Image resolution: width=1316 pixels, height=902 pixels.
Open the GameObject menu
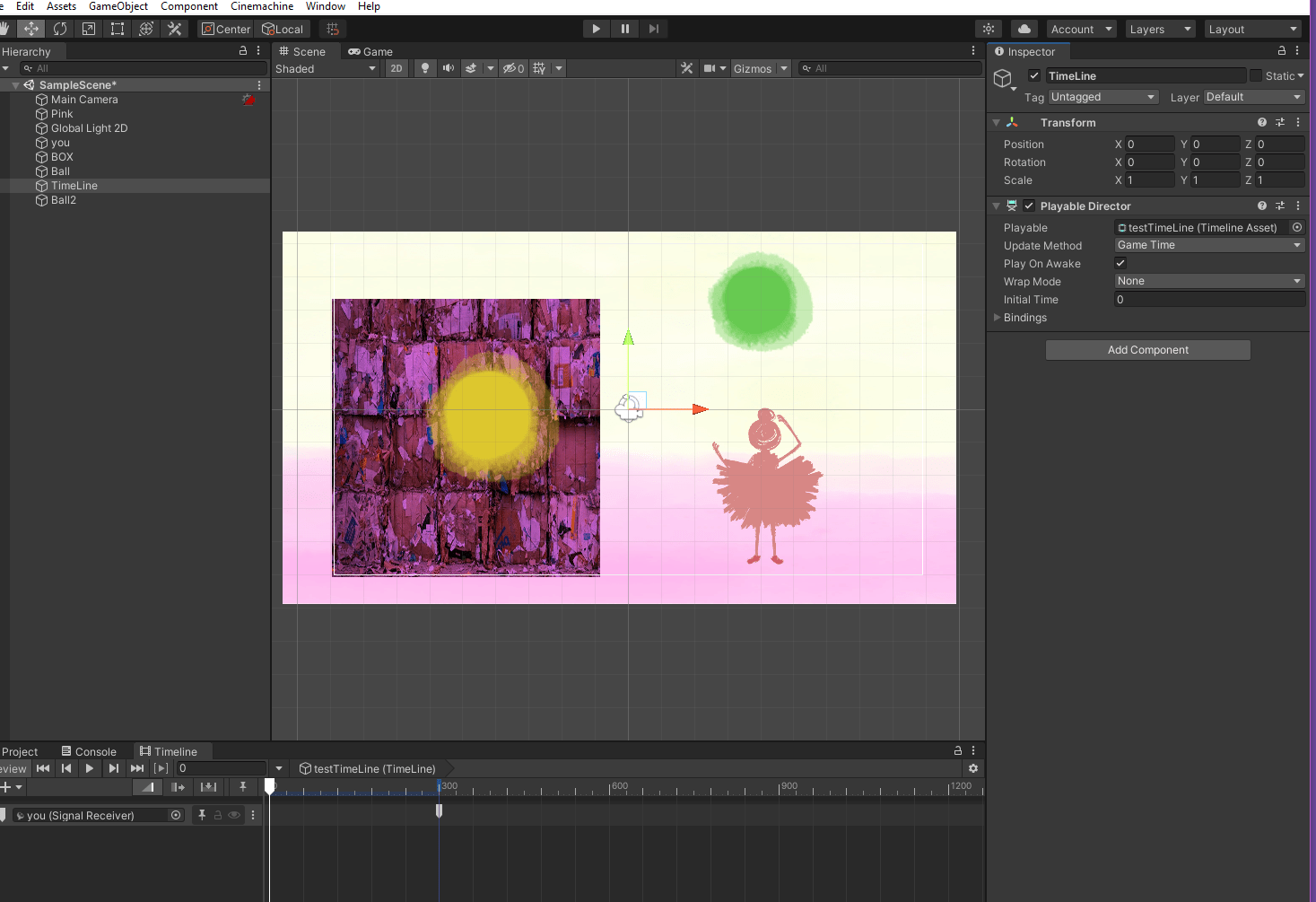(118, 6)
